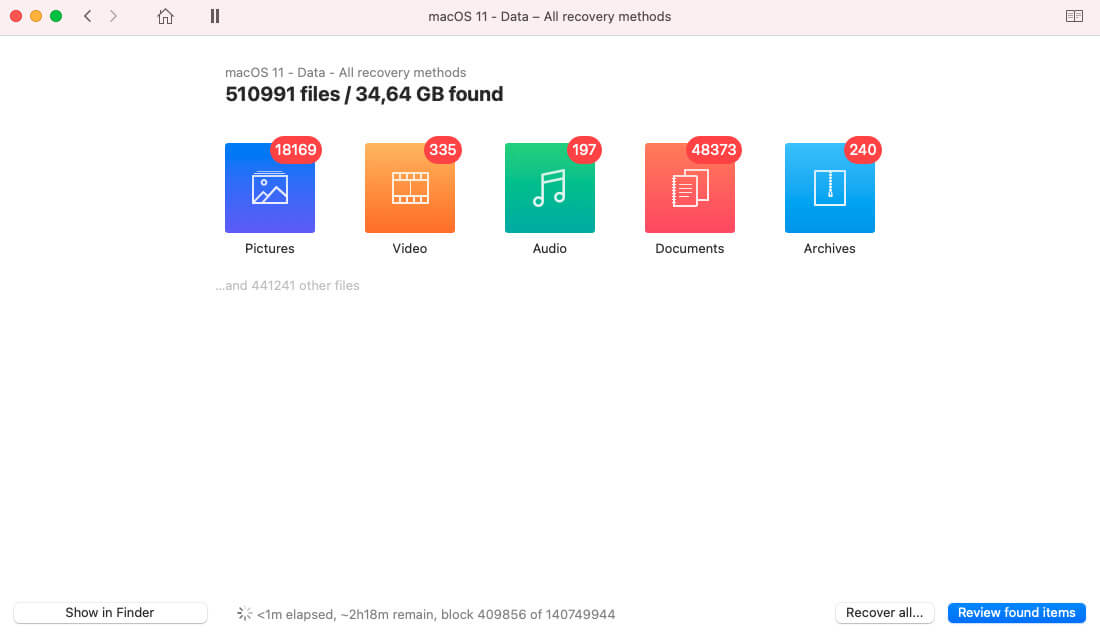Screen dimensions: 1100x633
Task: Return to the home screen via house icon
Action: (165, 16)
